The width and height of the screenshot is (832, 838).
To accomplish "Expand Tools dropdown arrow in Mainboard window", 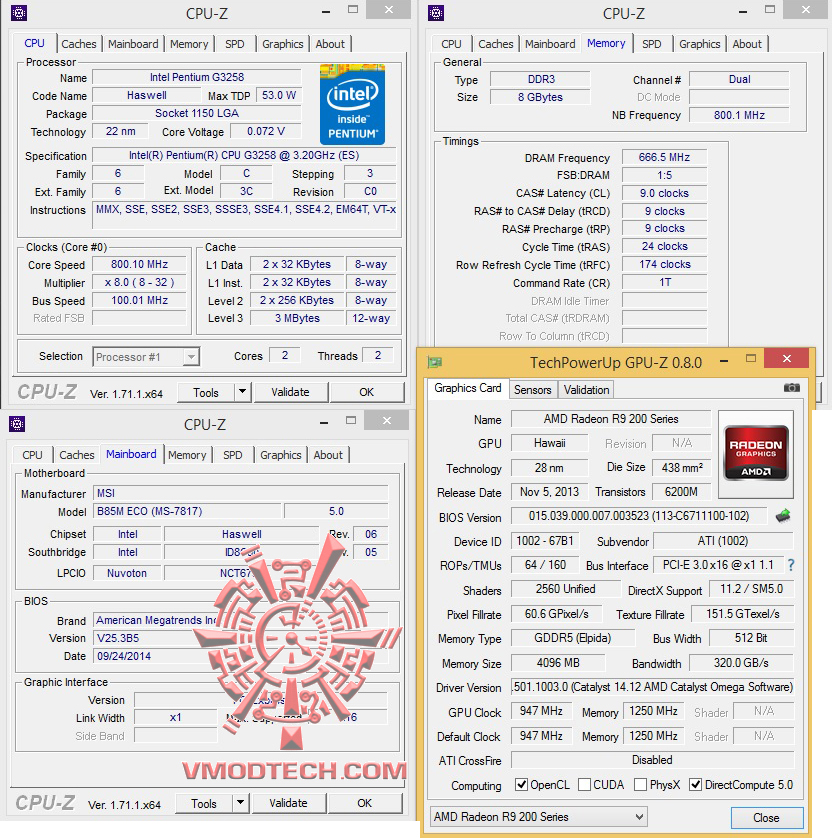I will pos(240,803).
